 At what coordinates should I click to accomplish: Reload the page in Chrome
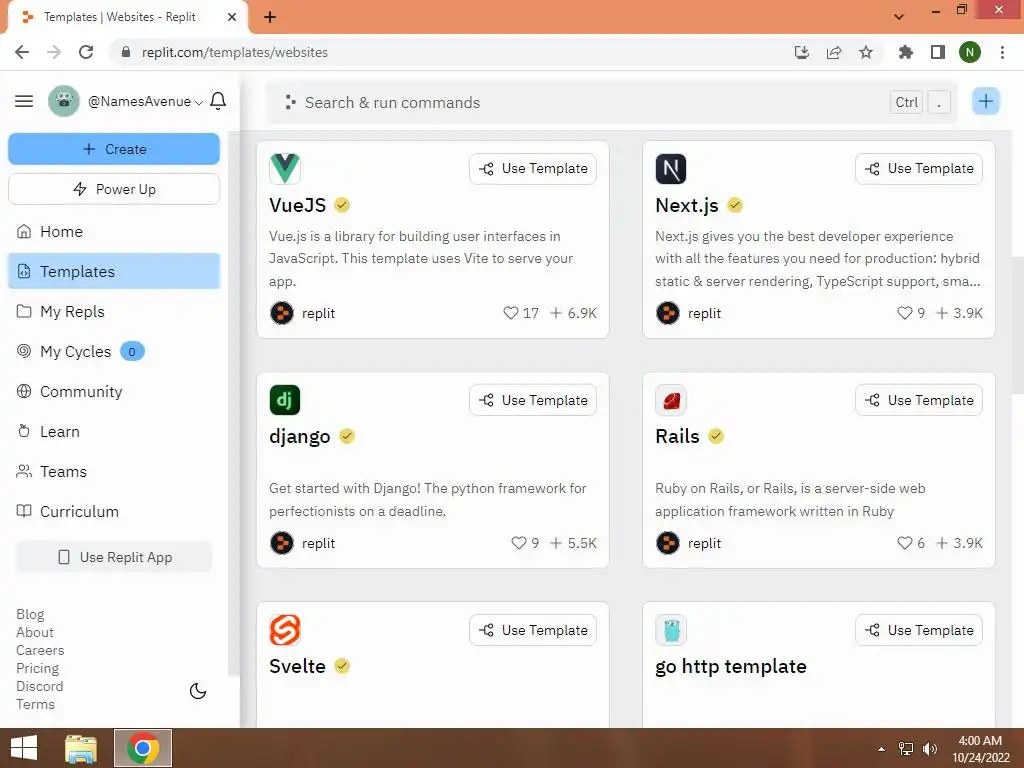(86, 52)
